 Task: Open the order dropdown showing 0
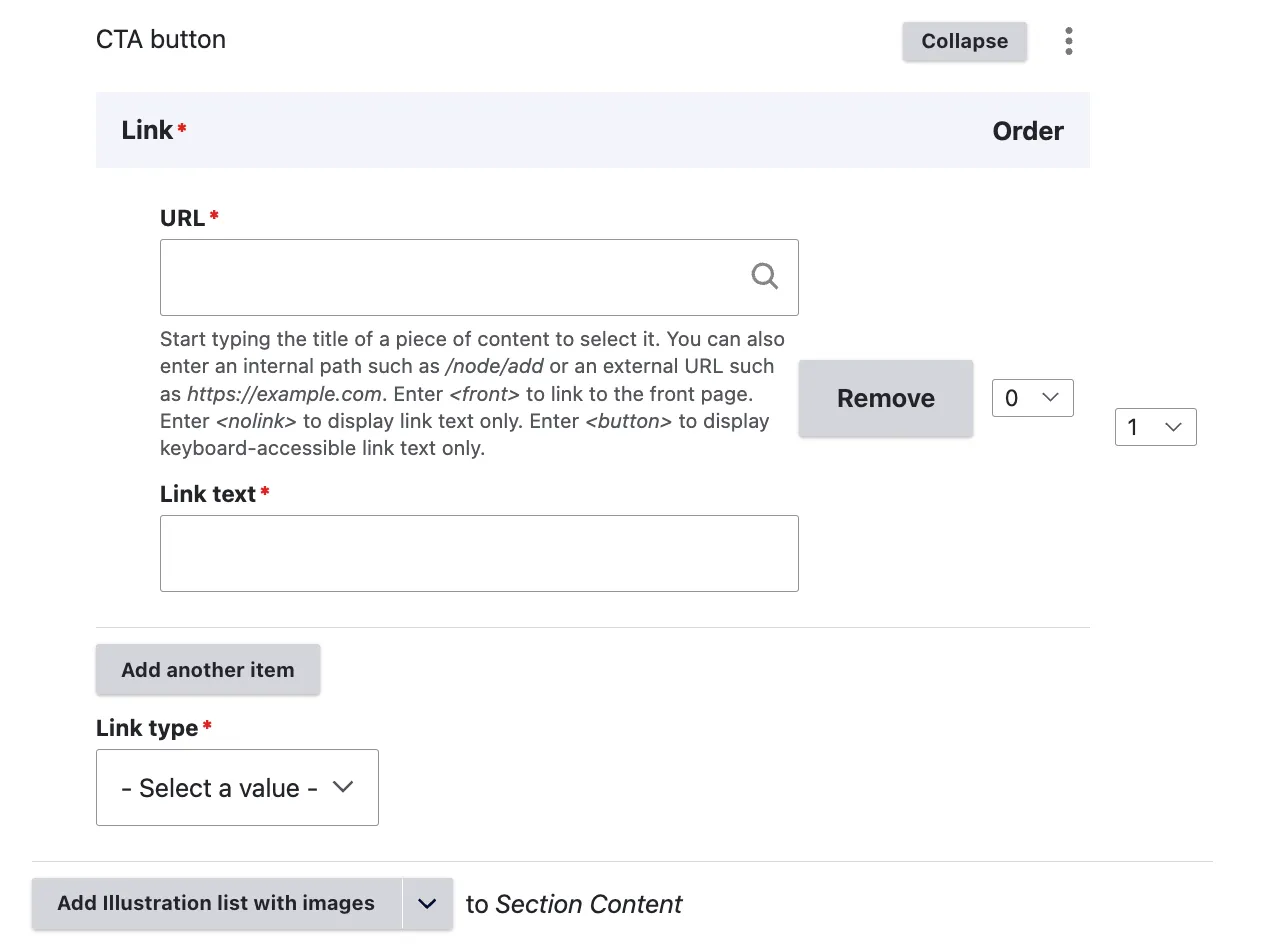1032,398
